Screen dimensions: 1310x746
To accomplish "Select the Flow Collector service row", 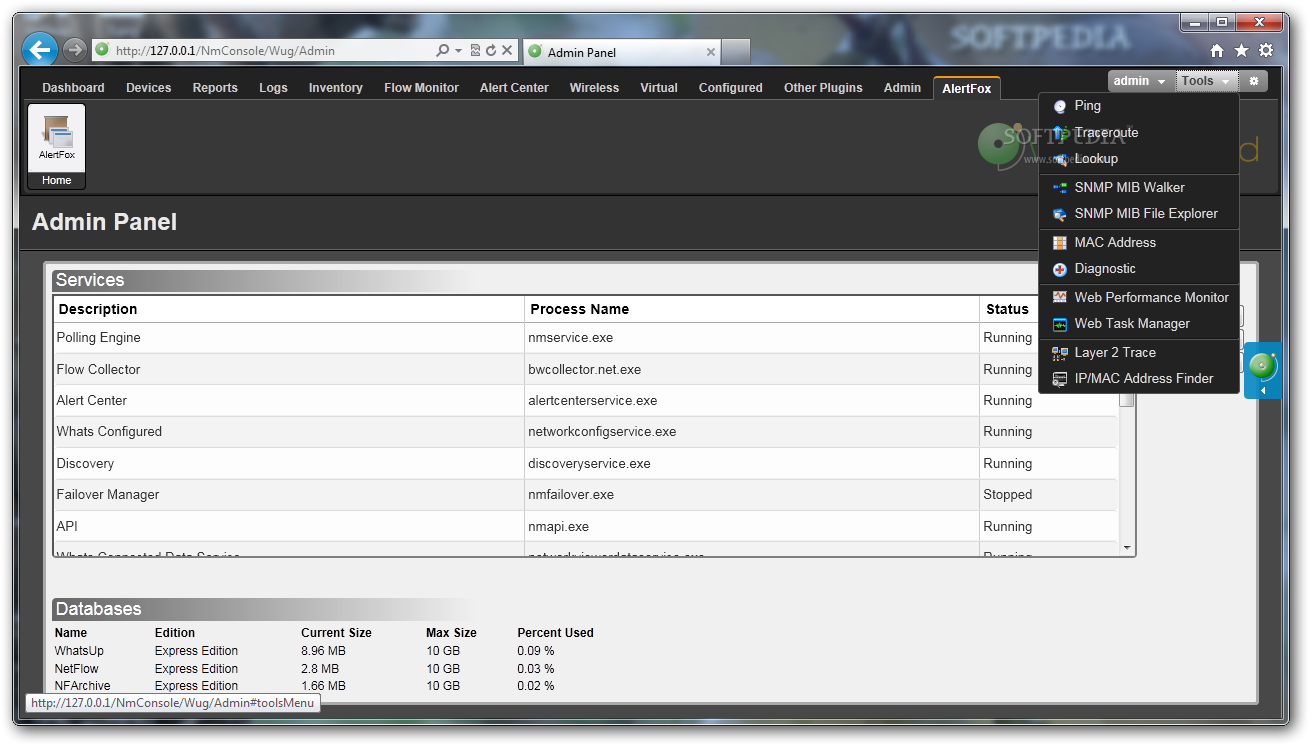I will coord(586,369).
